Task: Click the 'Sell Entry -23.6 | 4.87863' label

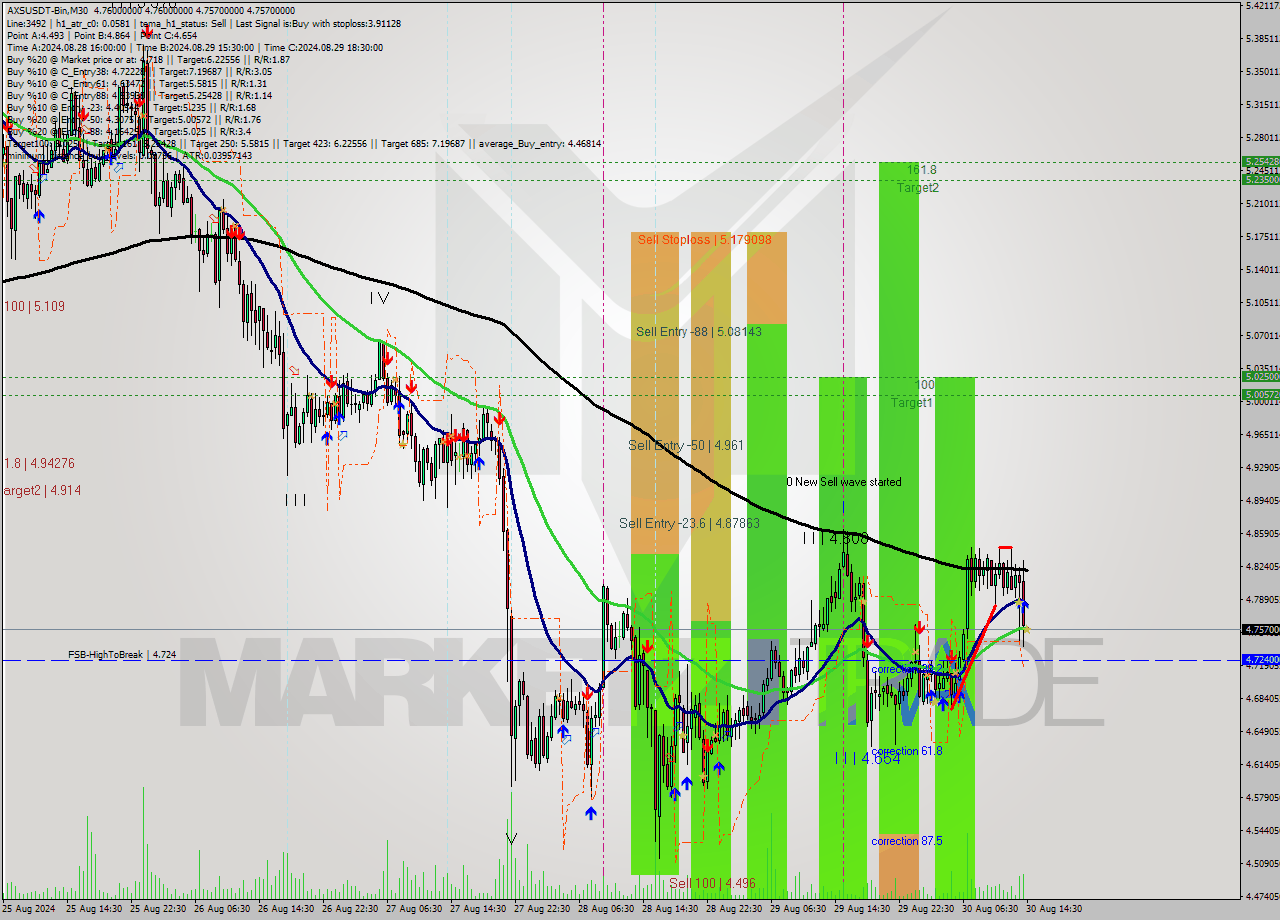Action: 689,523
